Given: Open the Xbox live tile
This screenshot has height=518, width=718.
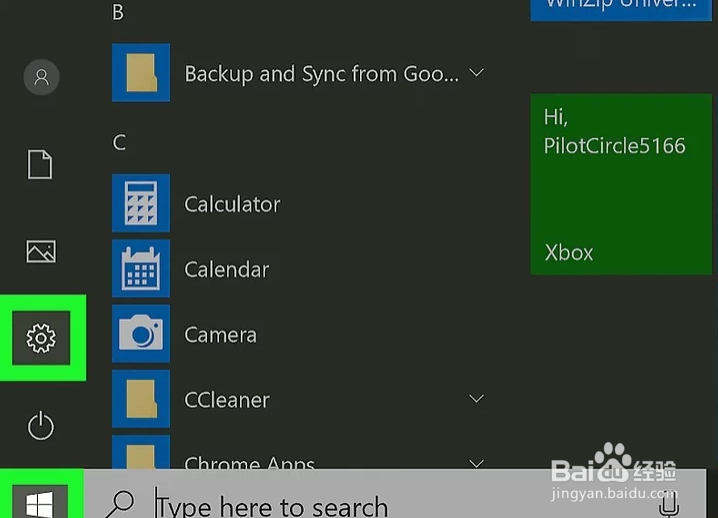Looking at the screenshot, I should [x=621, y=184].
